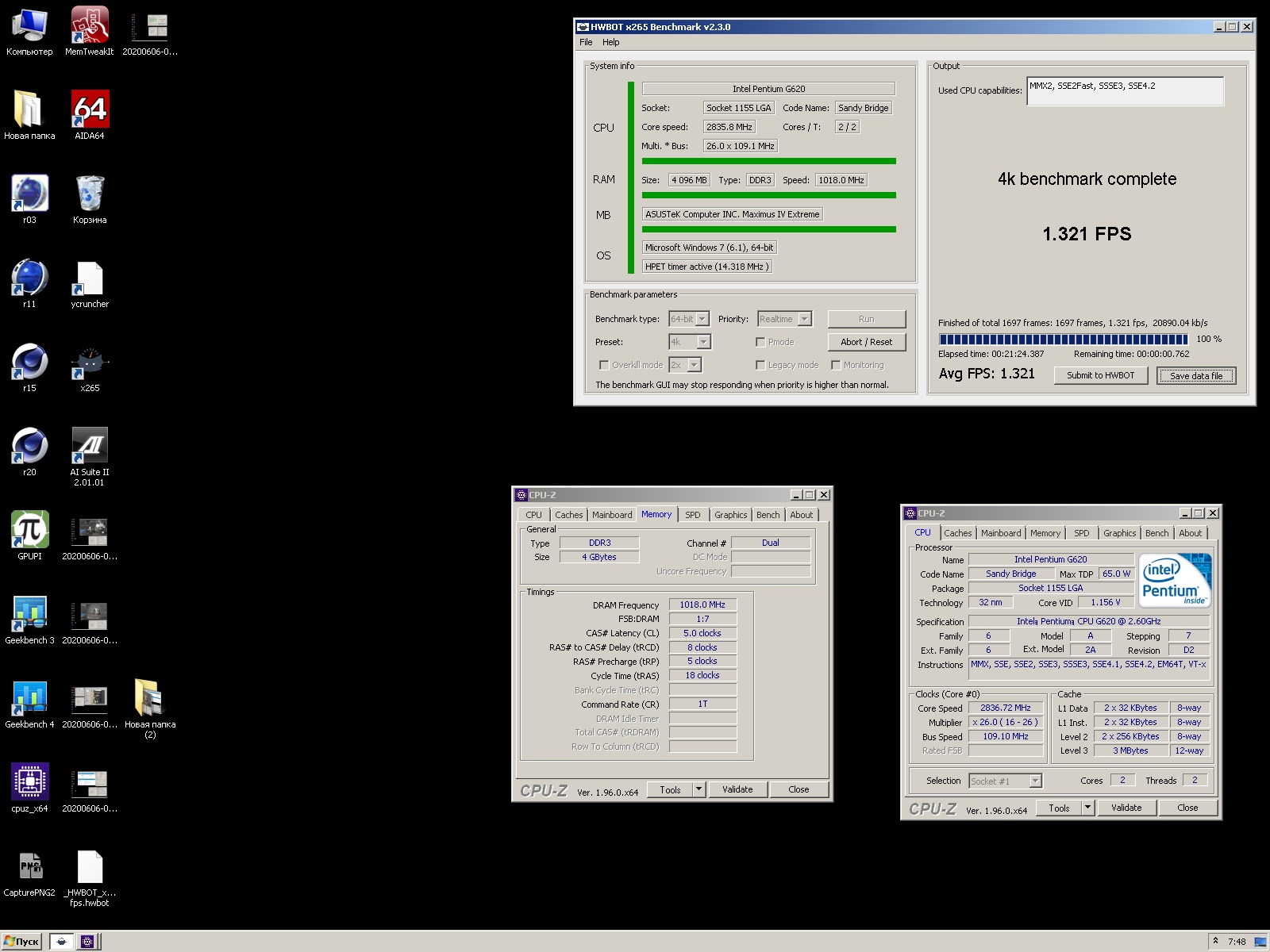The width and height of the screenshot is (1270, 952).
Task: Select the _HWBOT_x fps.hwbot file
Action: pos(90,877)
